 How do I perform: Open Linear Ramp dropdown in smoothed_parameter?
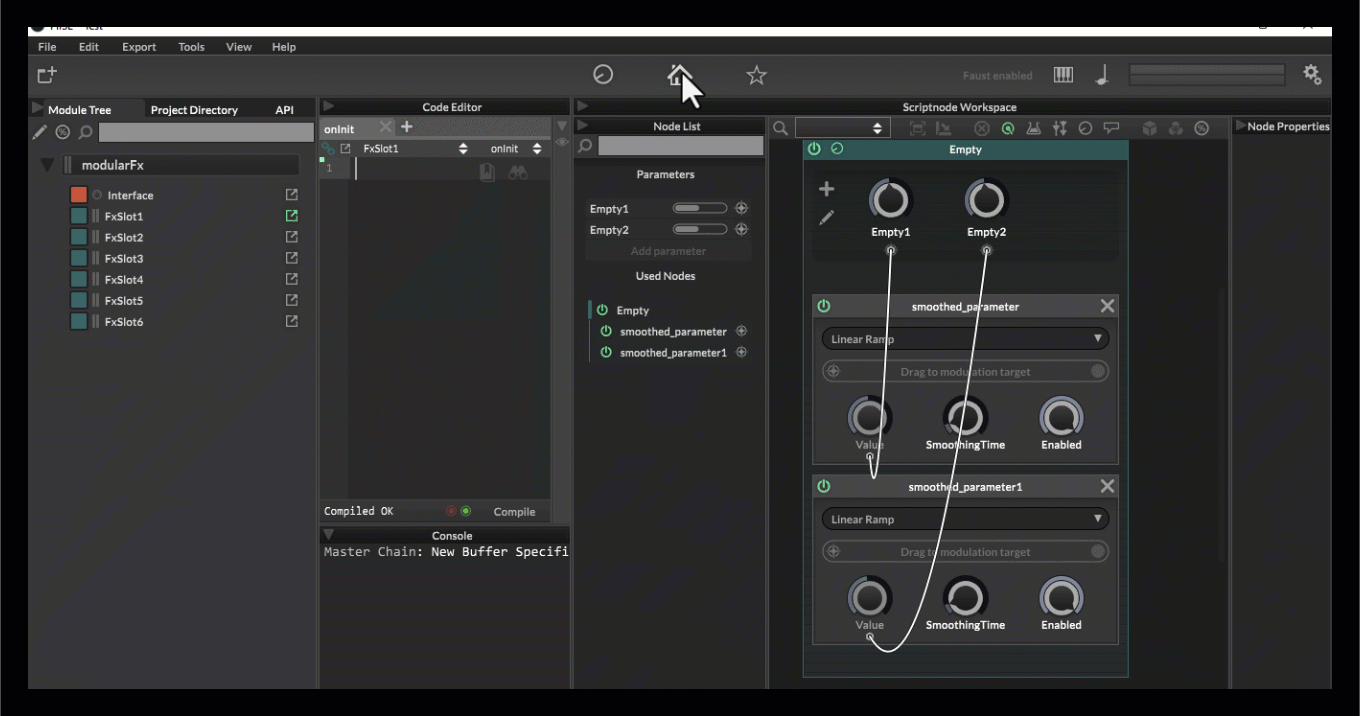(x=965, y=339)
